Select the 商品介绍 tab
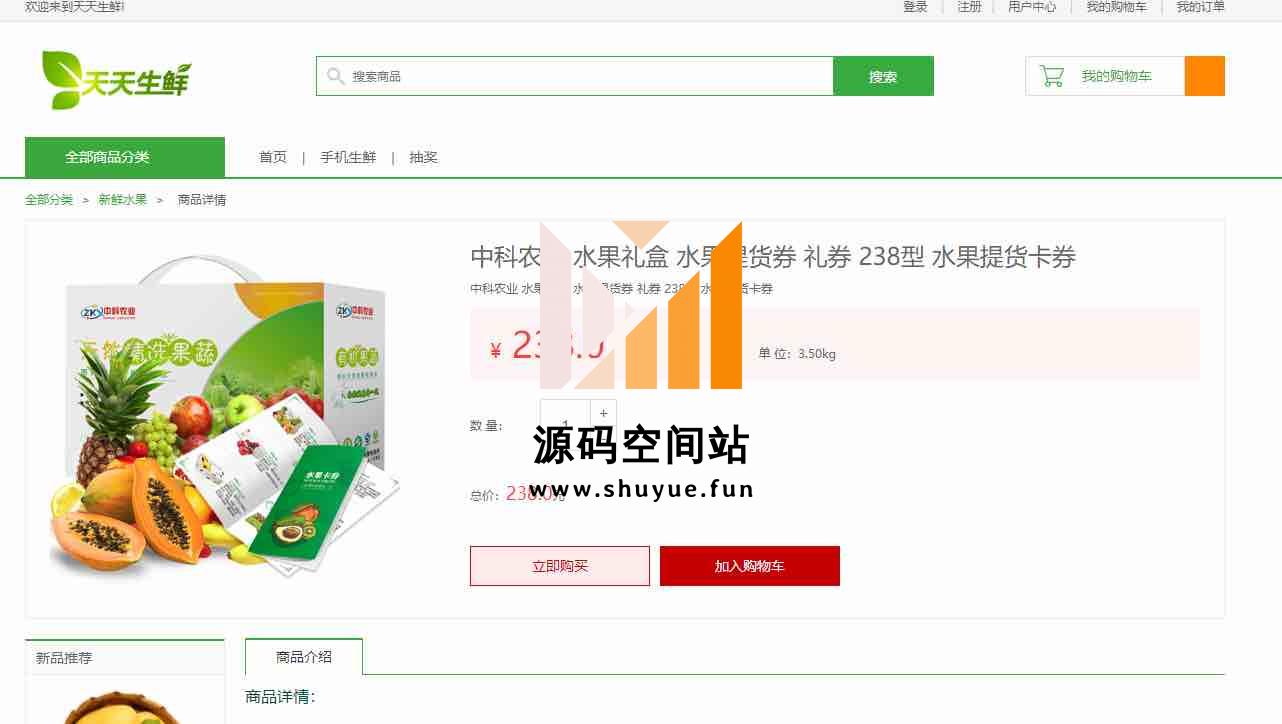Viewport: 1282px width, 724px height. (x=304, y=657)
